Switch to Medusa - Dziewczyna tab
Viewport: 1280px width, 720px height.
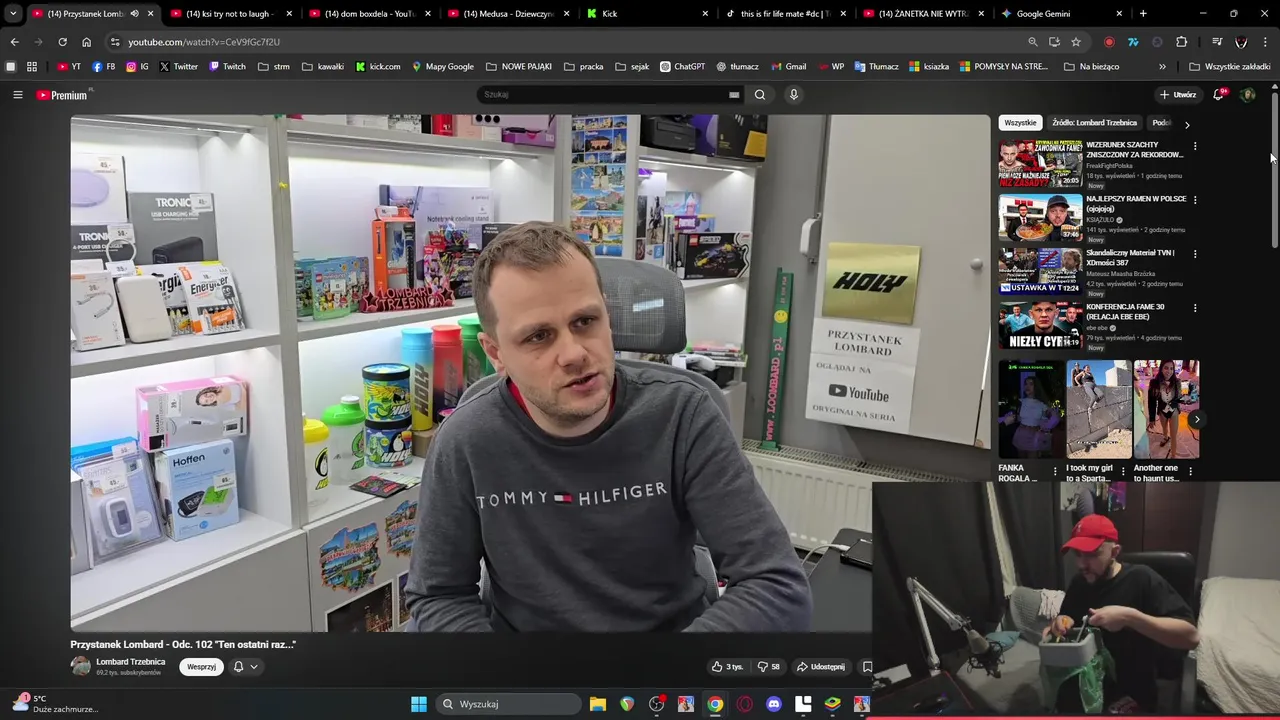pos(507,14)
